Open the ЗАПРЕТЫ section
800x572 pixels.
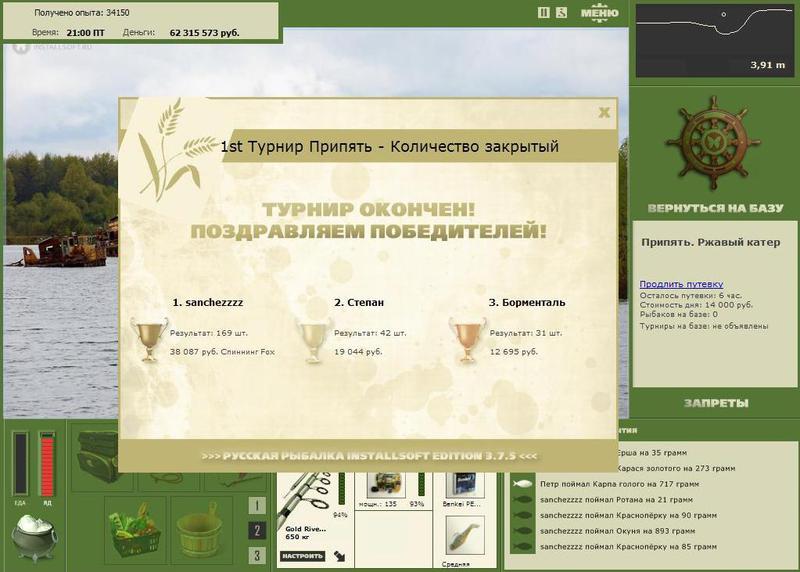point(716,403)
